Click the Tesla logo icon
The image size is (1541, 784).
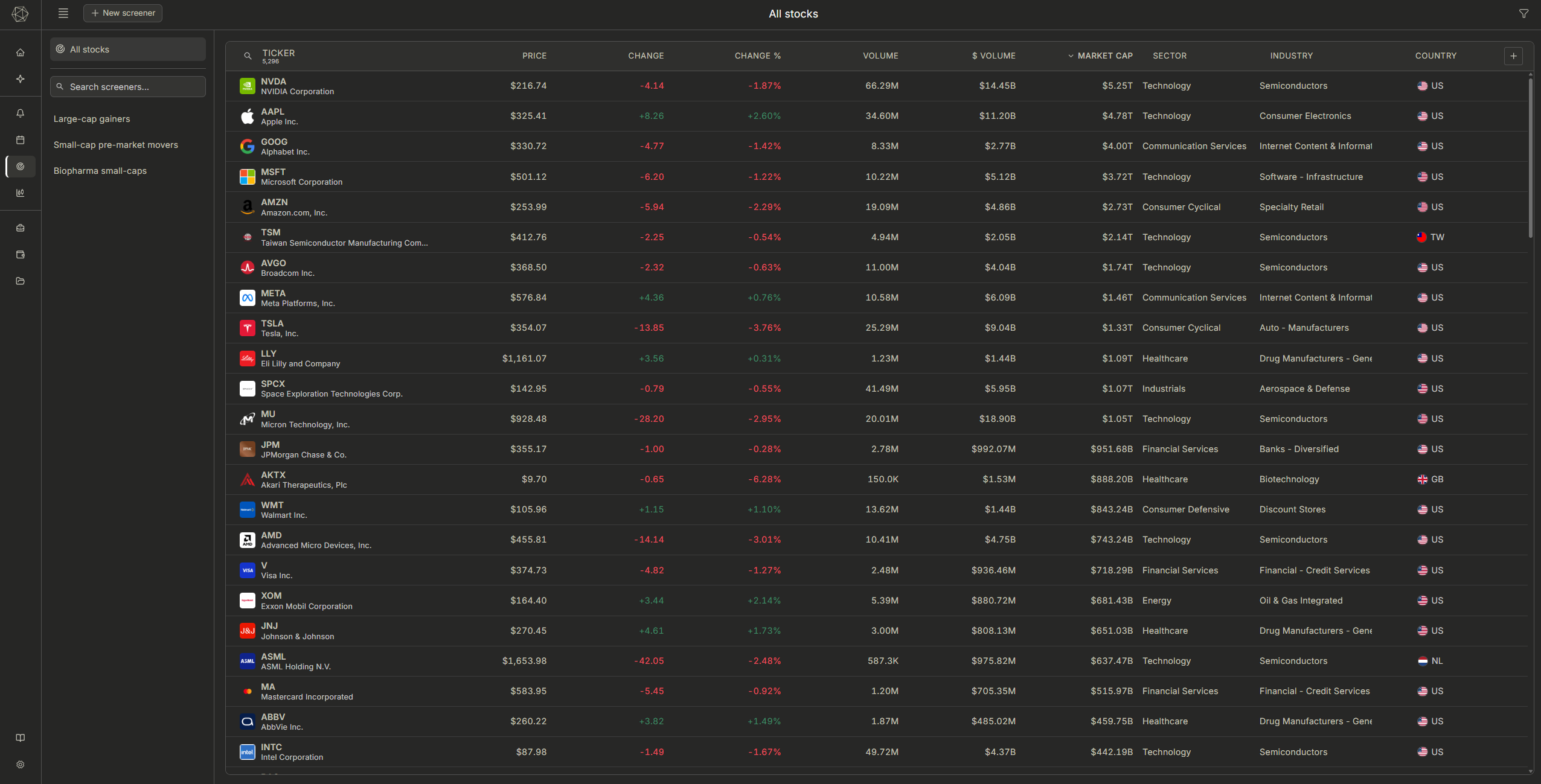[248, 328]
